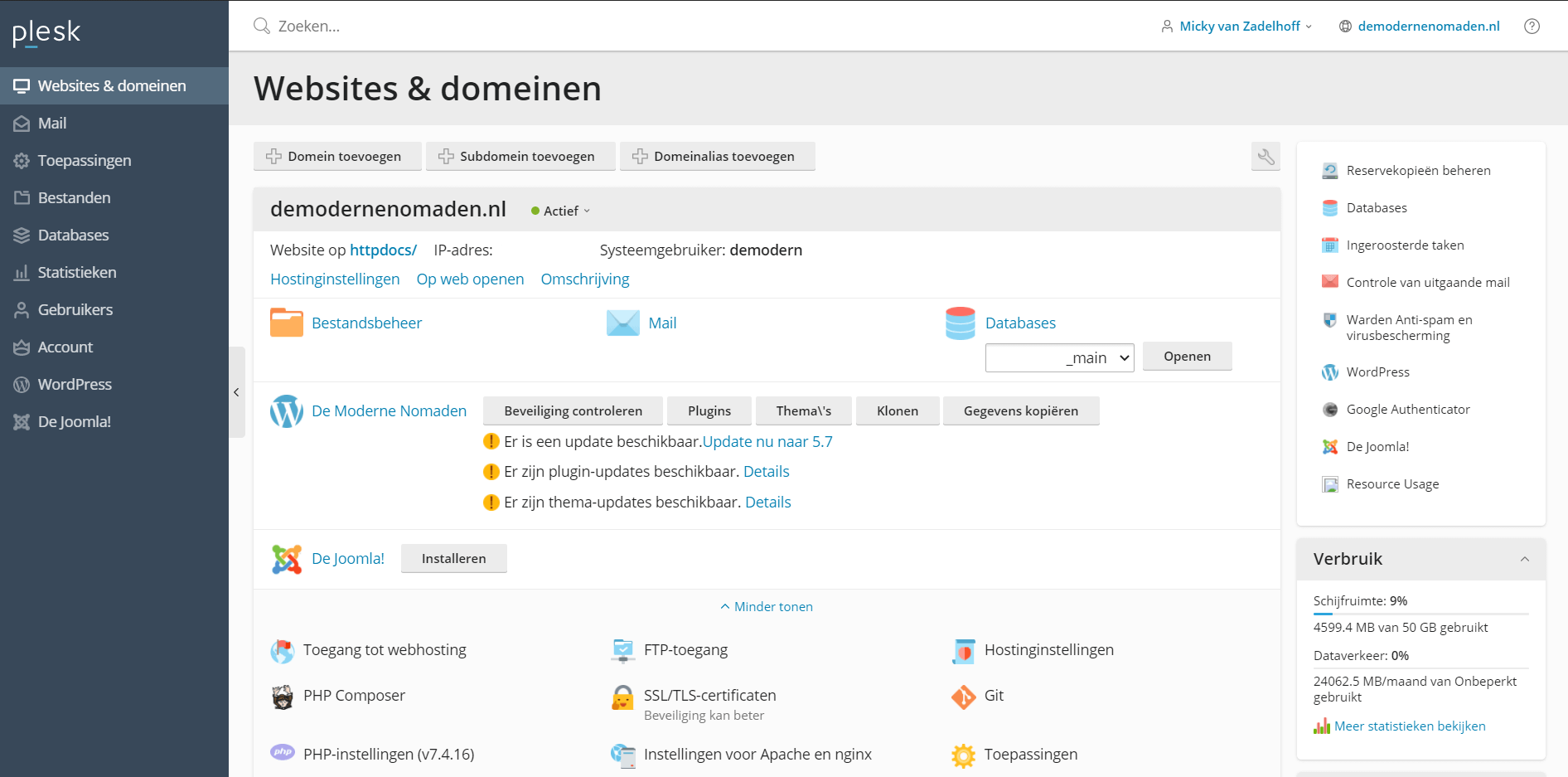1568x777 pixels.
Task: Open the help question mark icon
Action: (1532, 27)
